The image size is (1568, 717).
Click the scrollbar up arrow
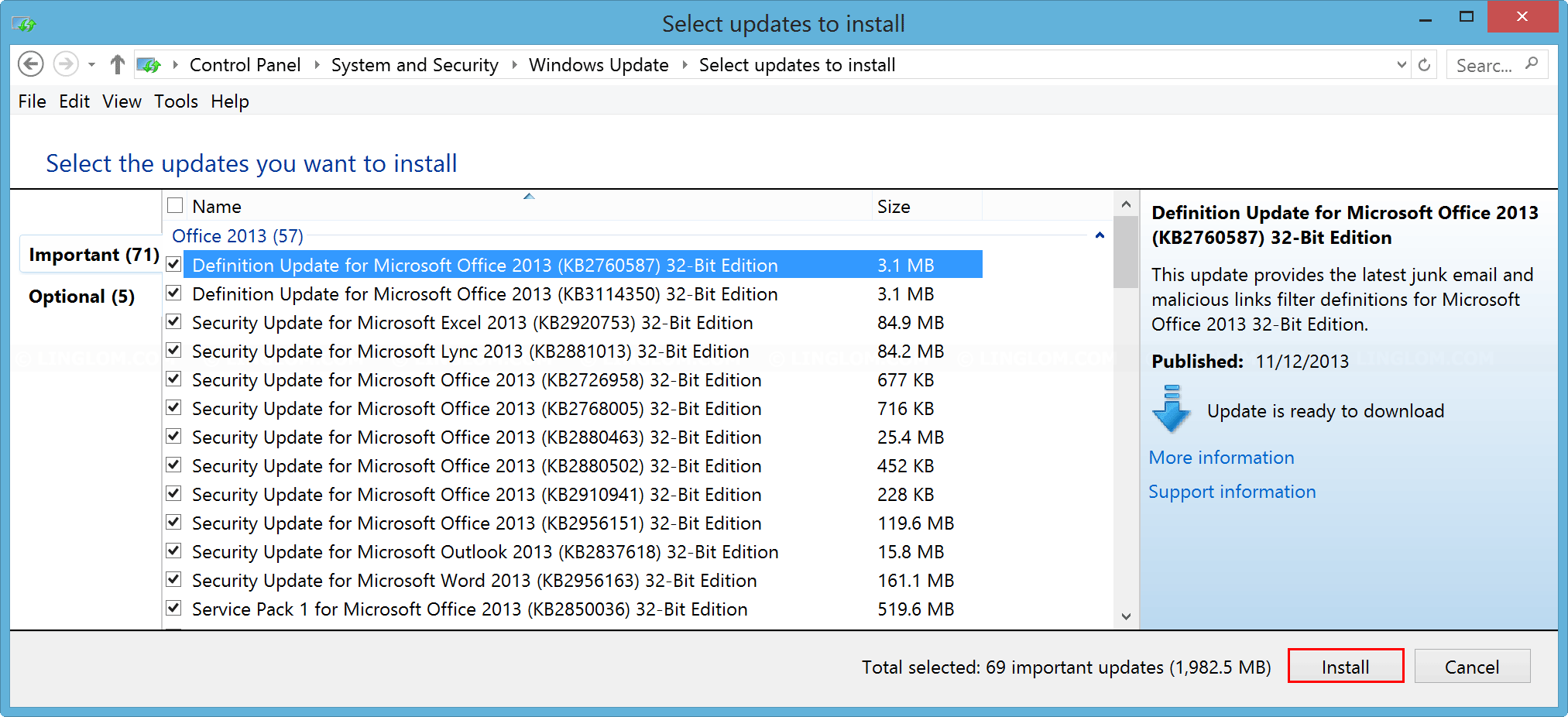1126,204
